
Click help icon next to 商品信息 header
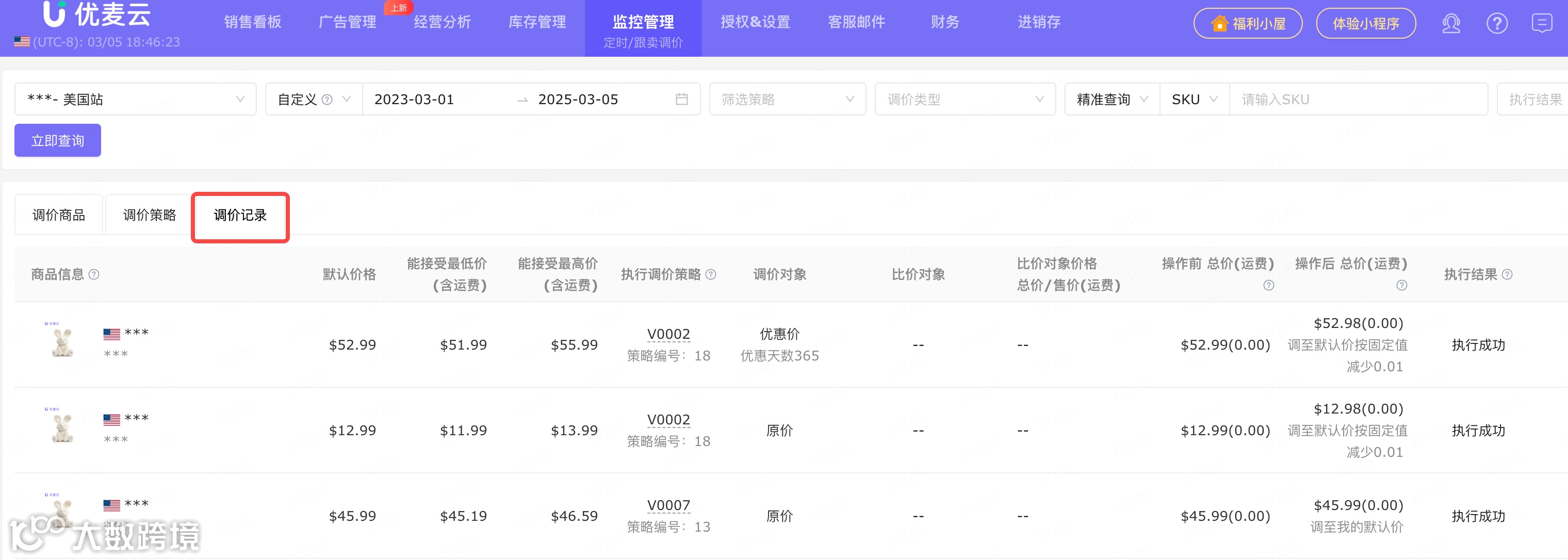[94, 274]
